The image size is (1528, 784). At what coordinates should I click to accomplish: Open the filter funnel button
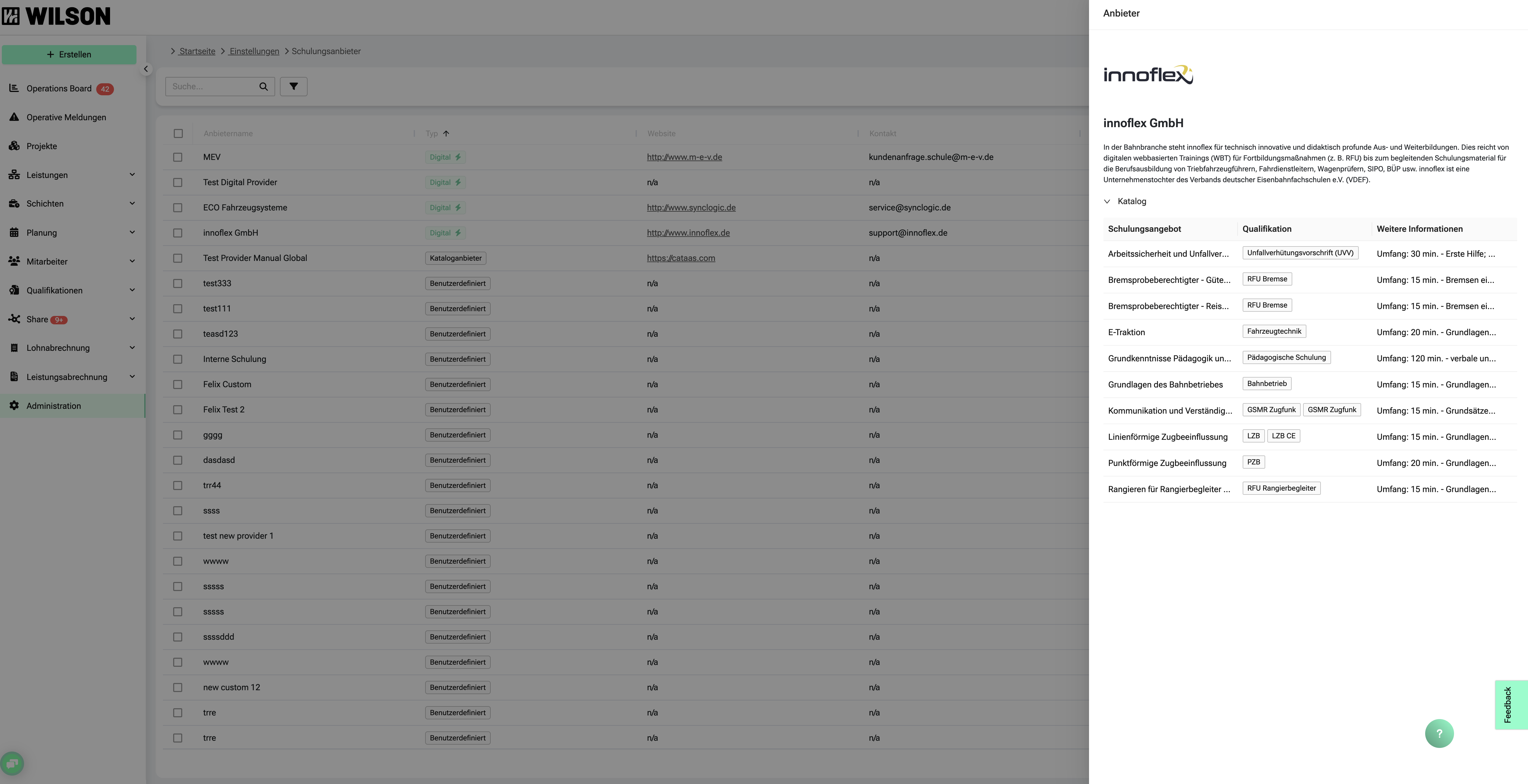(294, 87)
